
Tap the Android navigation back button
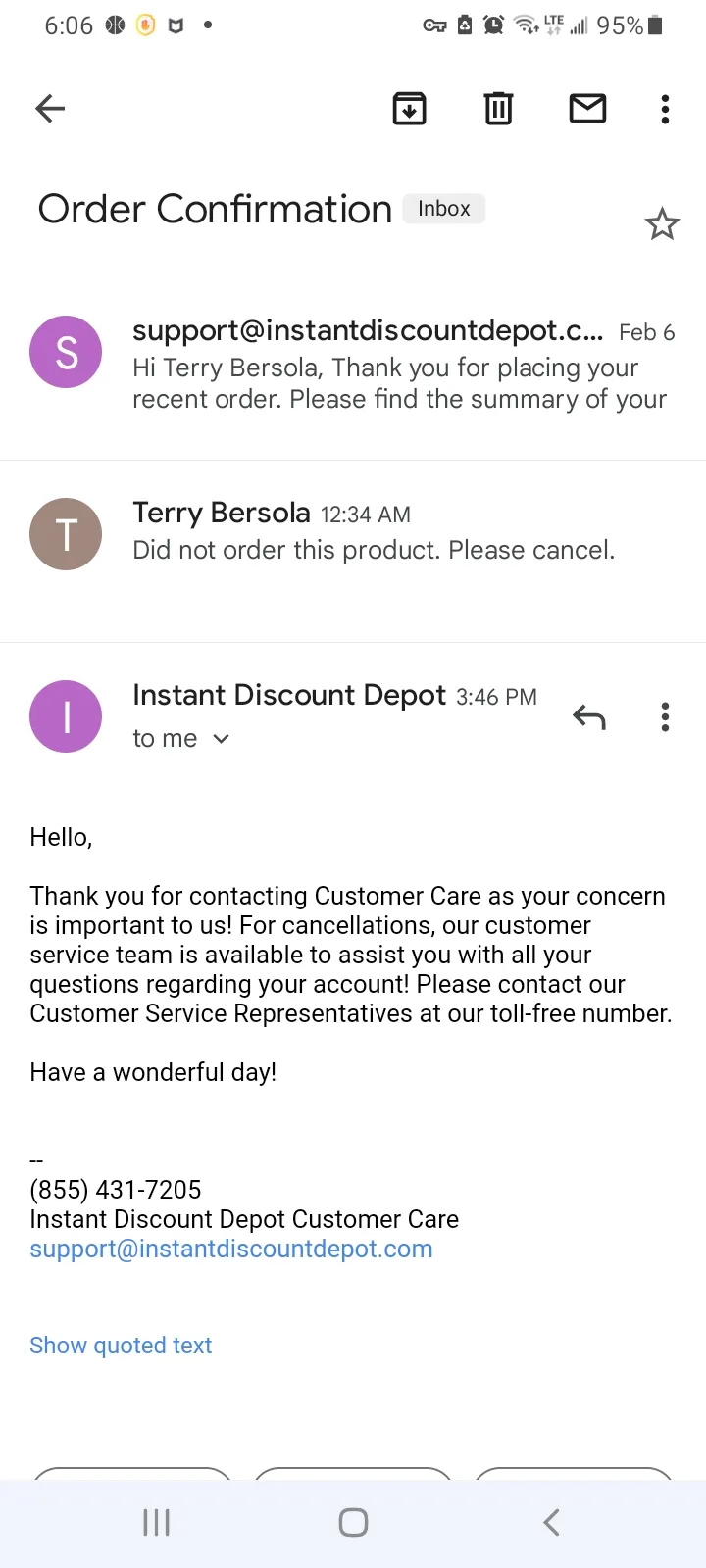point(551,1522)
